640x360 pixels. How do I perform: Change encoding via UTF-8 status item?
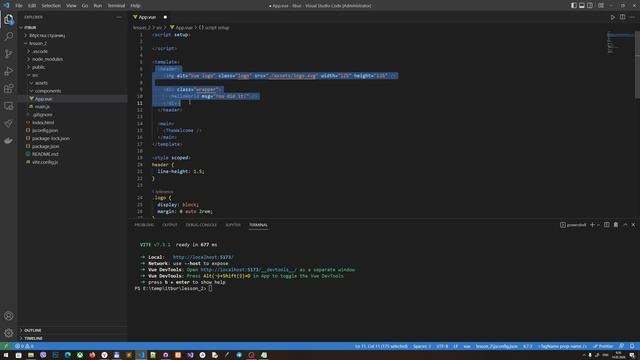click(442, 346)
